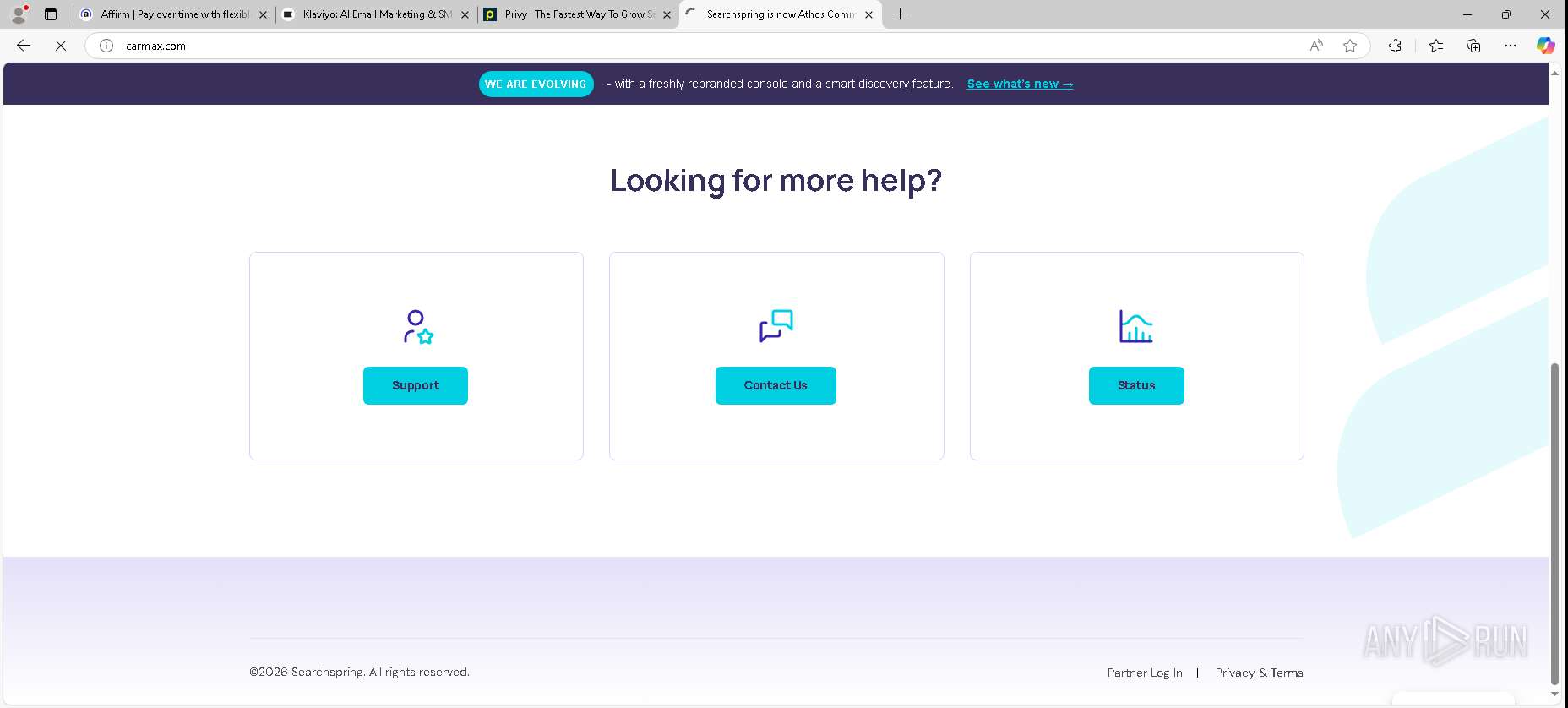
Task: Close the Klaviyo tab
Action: coord(465,14)
